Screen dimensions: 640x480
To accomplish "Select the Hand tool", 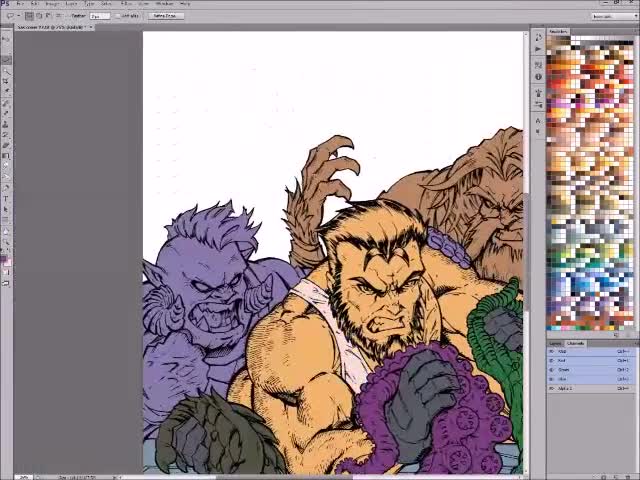I will tap(6, 231).
